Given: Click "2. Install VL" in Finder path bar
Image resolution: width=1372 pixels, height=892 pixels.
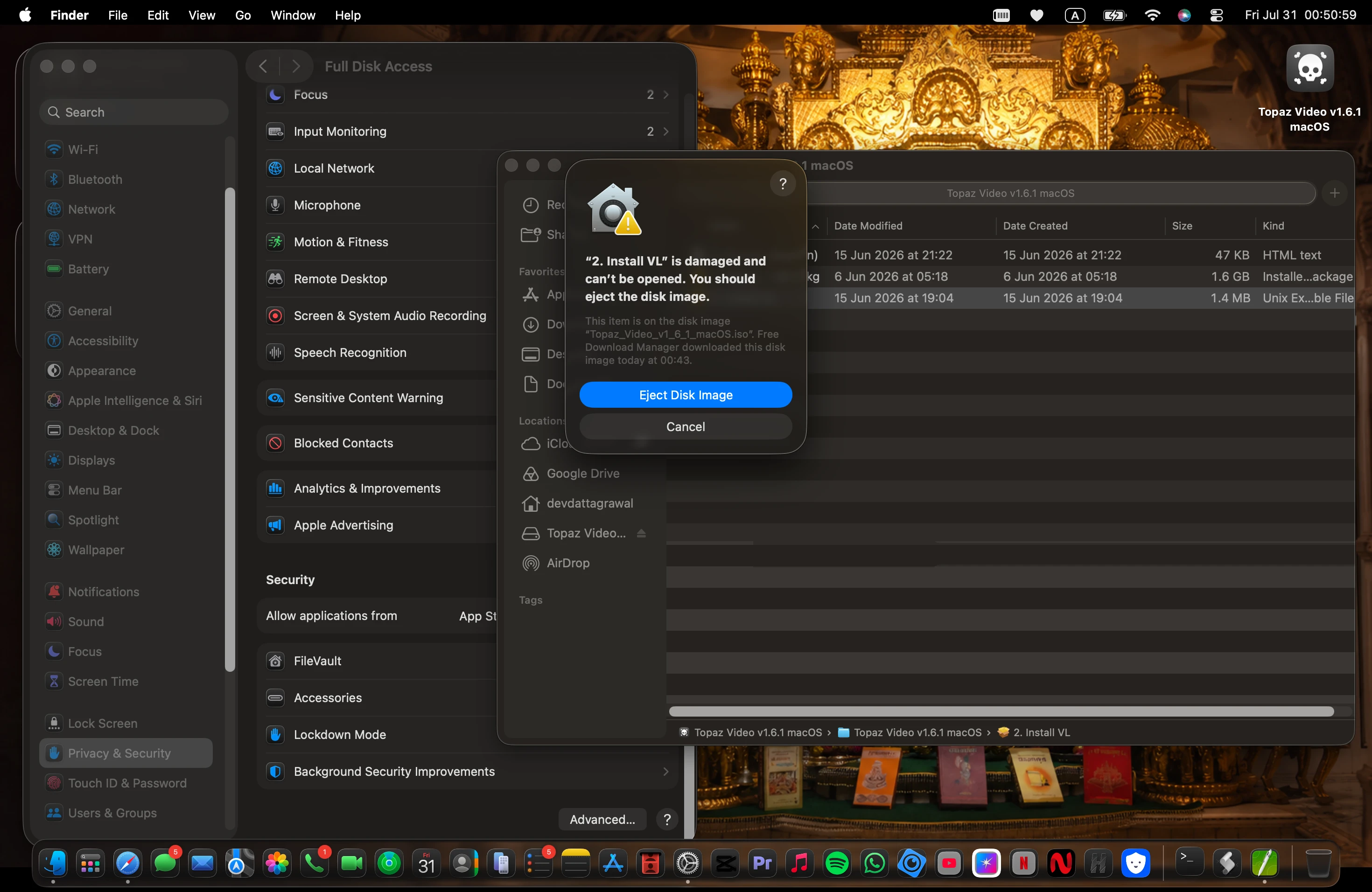Looking at the screenshot, I should click(x=1034, y=732).
